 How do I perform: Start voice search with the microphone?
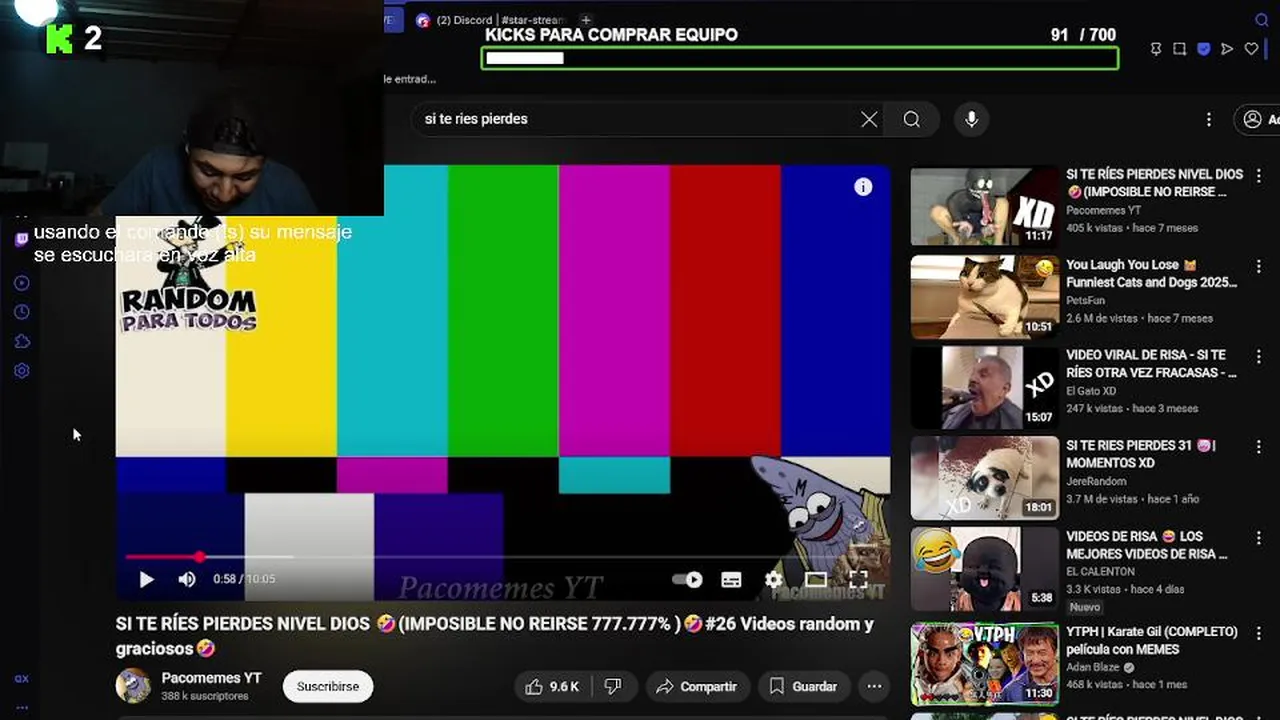pyautogui.click(x=971, y=119)
